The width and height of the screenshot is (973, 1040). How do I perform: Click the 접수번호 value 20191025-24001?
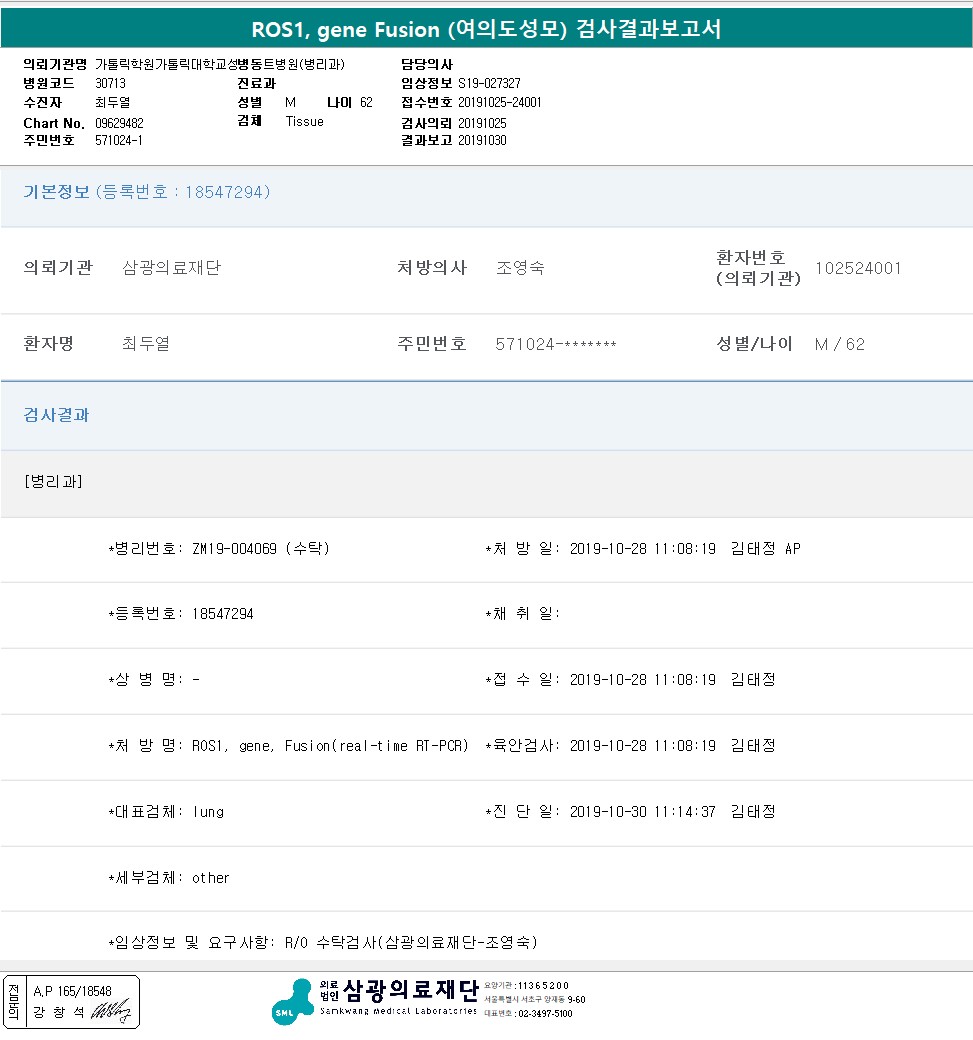pos(500,103)
